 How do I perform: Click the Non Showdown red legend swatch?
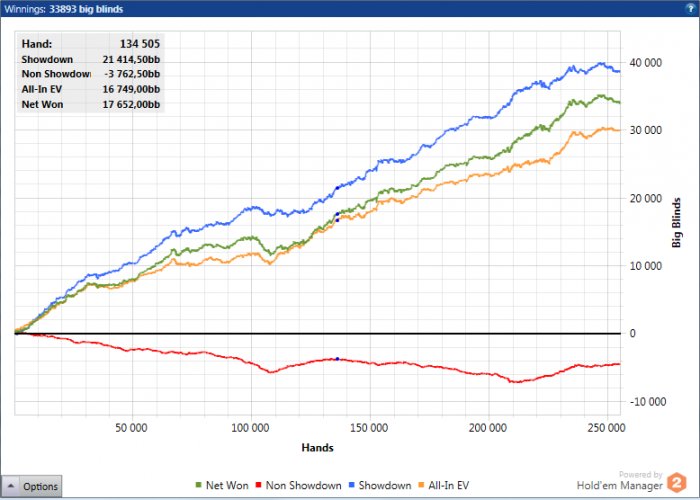[x=258, y=485]
